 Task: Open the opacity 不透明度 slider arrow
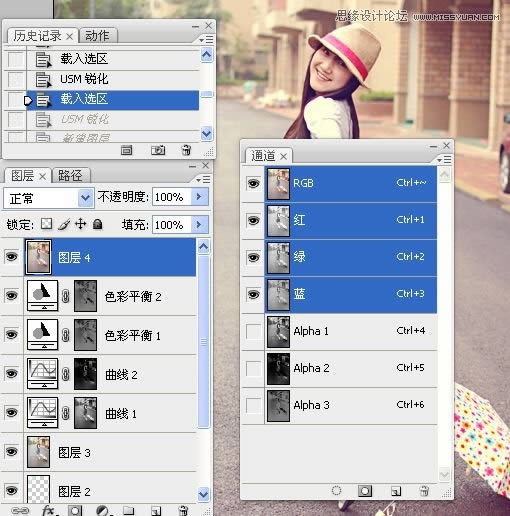[x=199, y=196]
